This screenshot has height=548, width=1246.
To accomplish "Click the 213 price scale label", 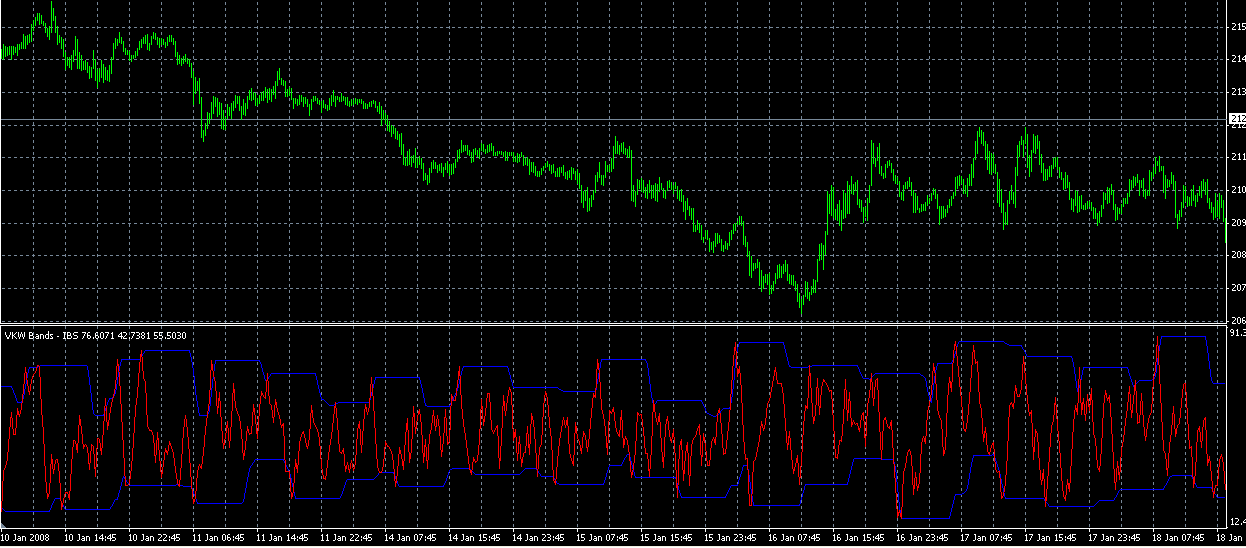I will coord(1238,93).
